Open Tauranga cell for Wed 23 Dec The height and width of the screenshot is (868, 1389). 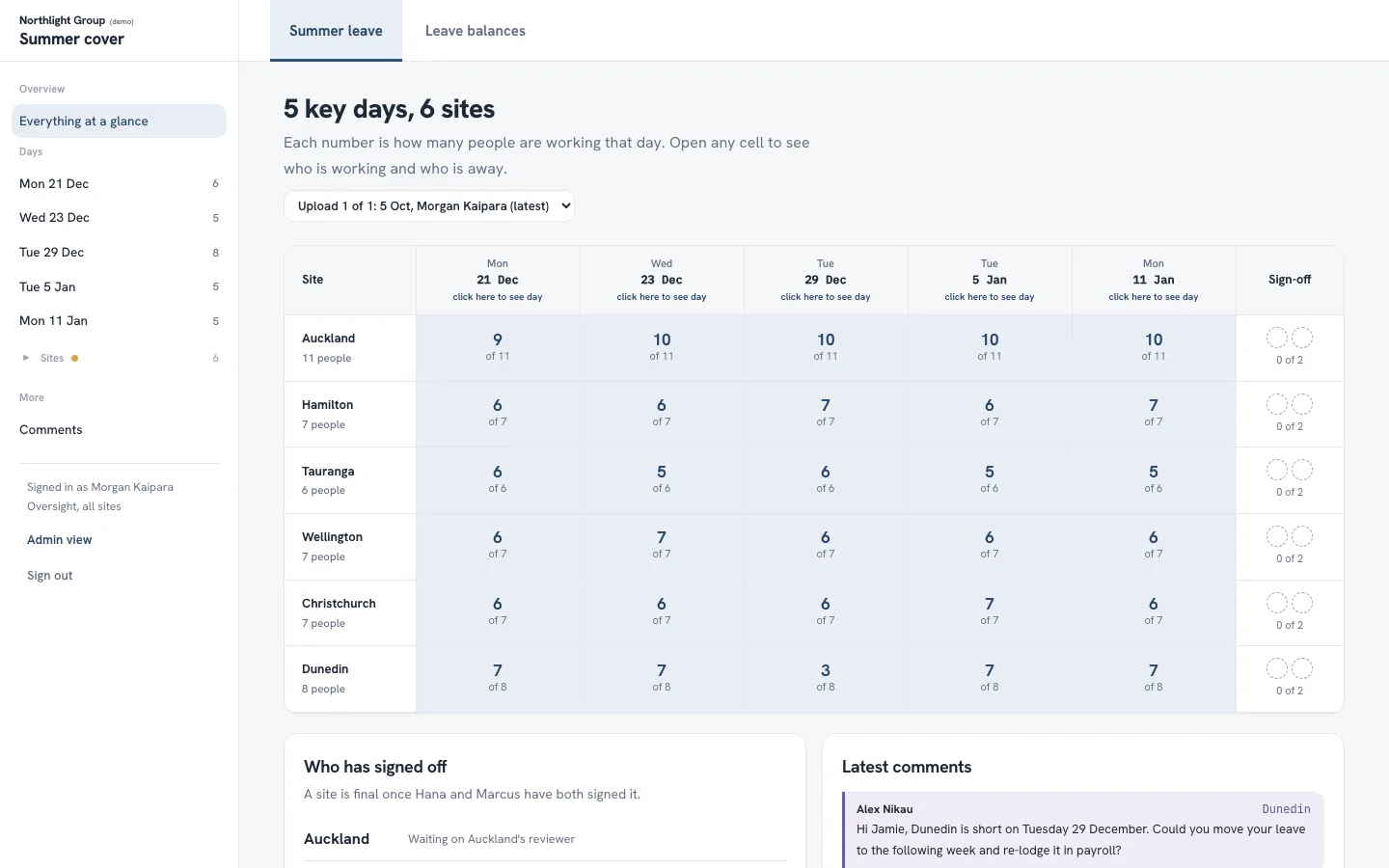click(x=662, y=480)
